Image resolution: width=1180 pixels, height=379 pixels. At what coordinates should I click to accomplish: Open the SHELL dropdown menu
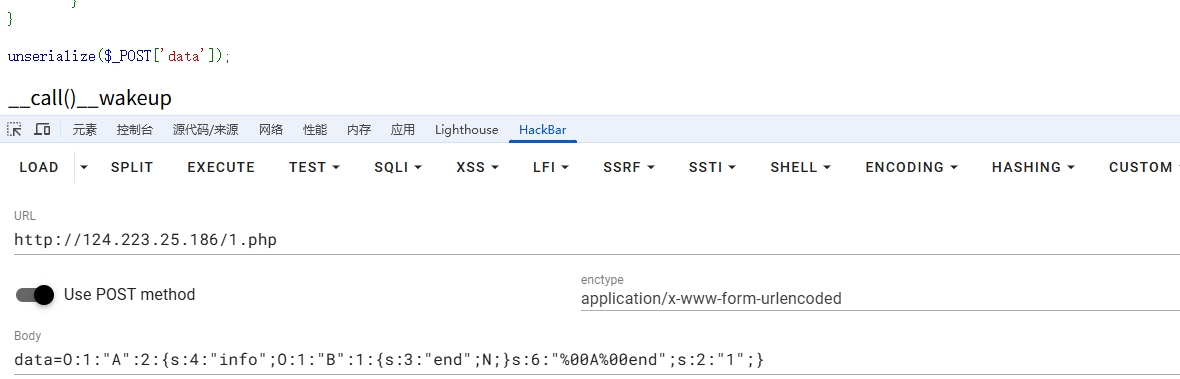801,167
